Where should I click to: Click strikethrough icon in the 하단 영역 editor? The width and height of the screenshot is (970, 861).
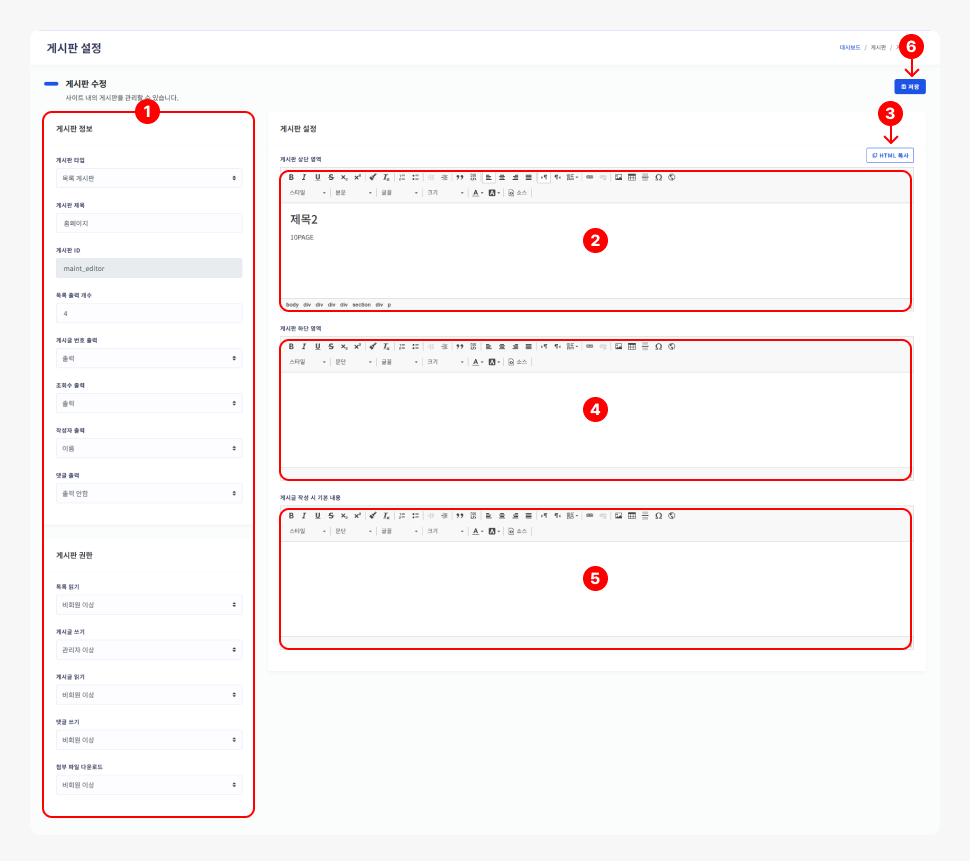[330, 346]
